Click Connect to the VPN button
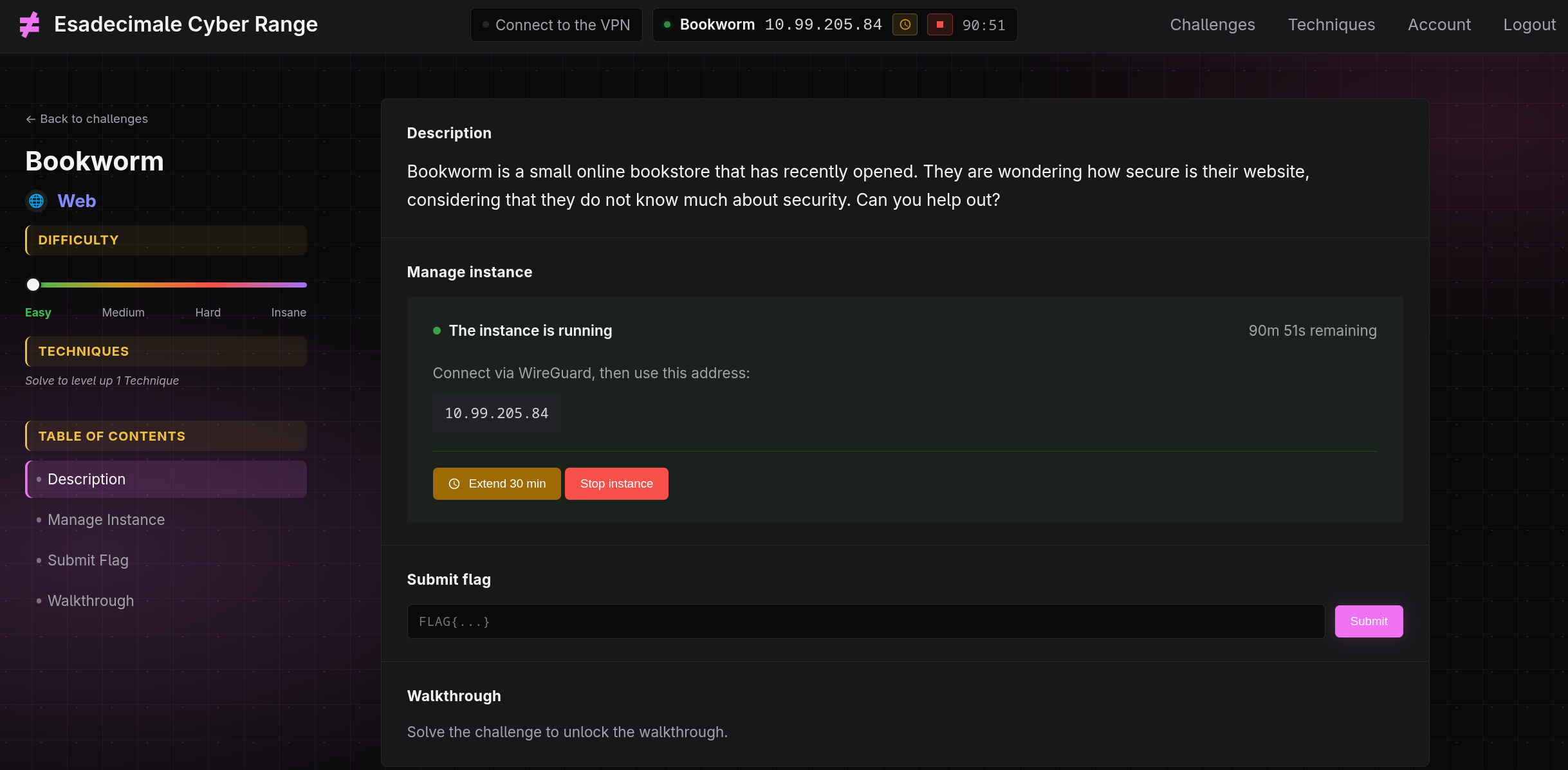 (x=557, y=25)
